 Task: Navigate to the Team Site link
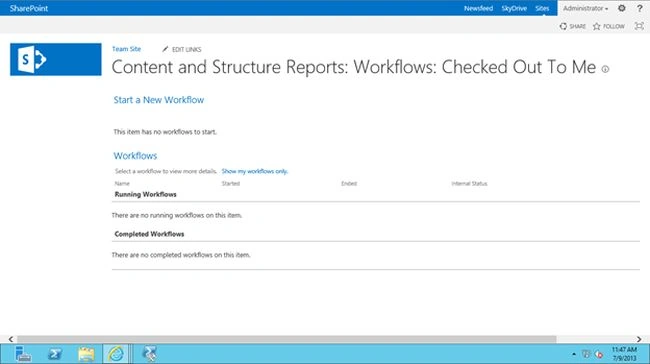tap(126, 49)
